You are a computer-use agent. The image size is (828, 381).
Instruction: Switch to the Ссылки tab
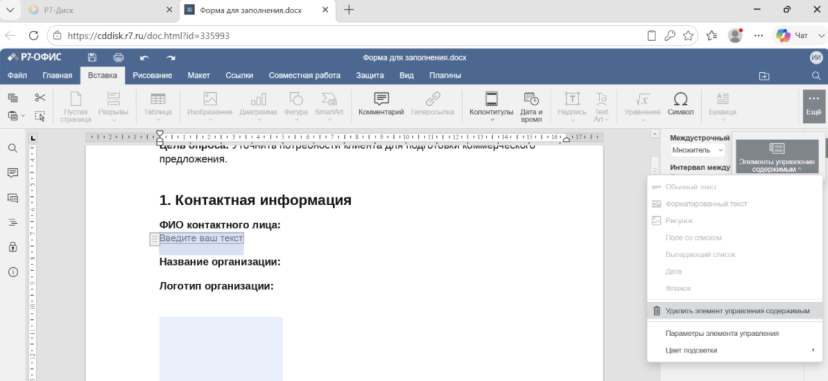click(x=239, y=75)
